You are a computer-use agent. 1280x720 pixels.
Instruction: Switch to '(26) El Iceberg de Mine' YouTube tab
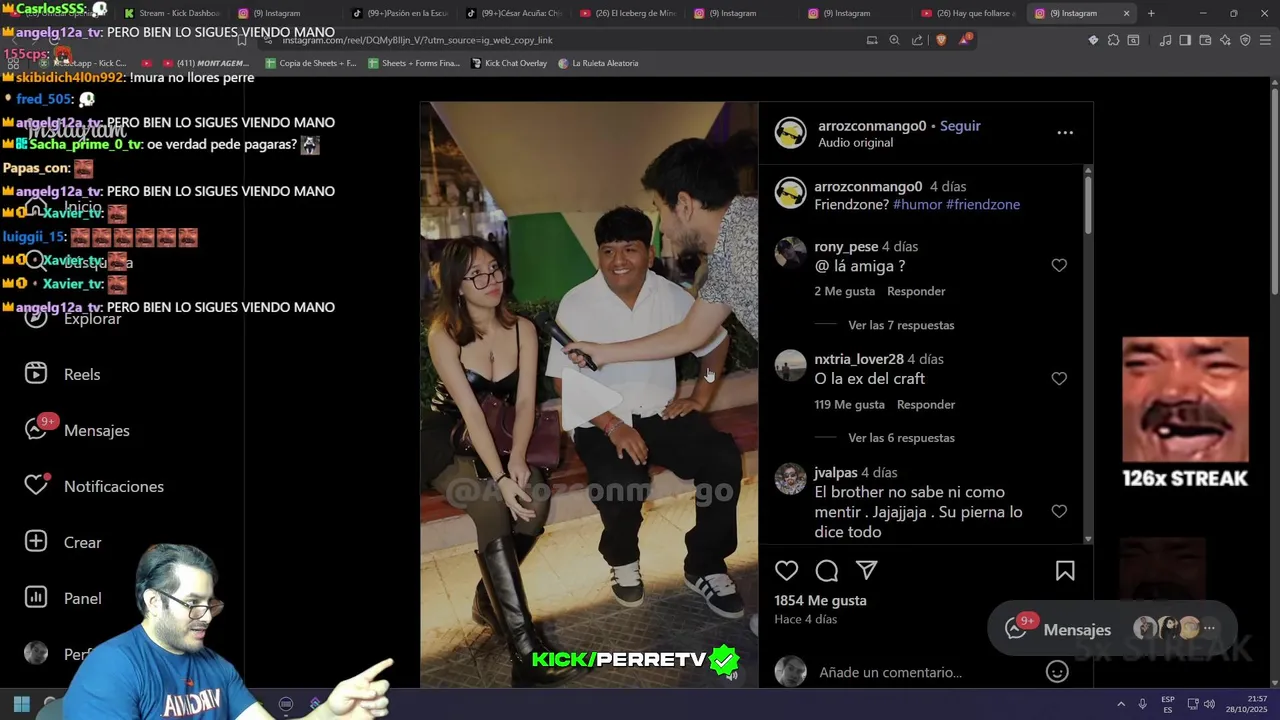click(x=628, y=13)
